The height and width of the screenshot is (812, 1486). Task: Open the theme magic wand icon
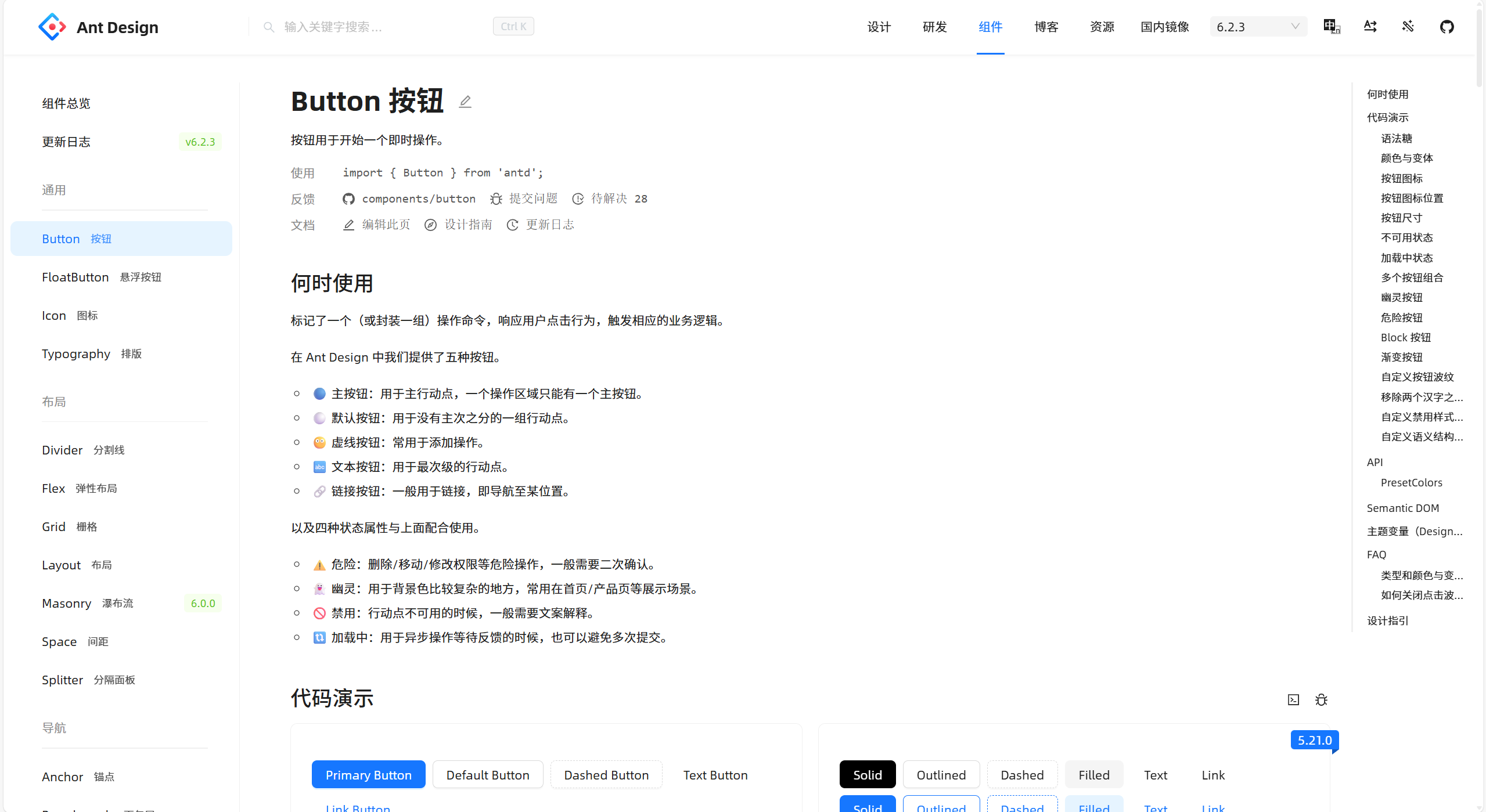pyautogui.click(x=1408, y=27)
